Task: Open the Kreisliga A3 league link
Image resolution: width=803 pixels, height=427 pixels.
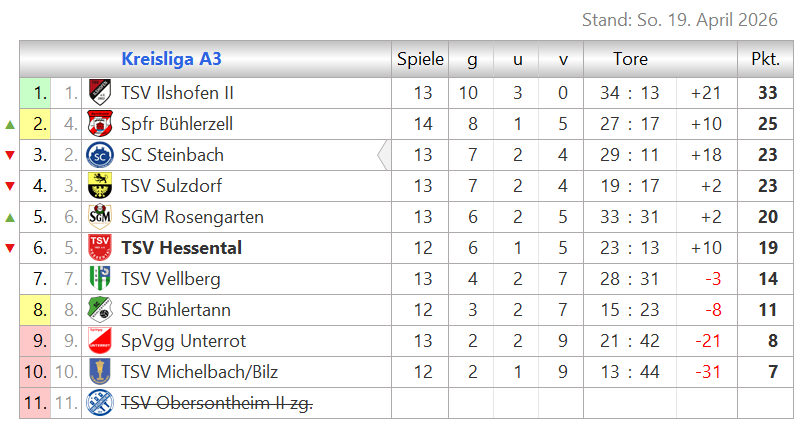Action: point(171,59)
